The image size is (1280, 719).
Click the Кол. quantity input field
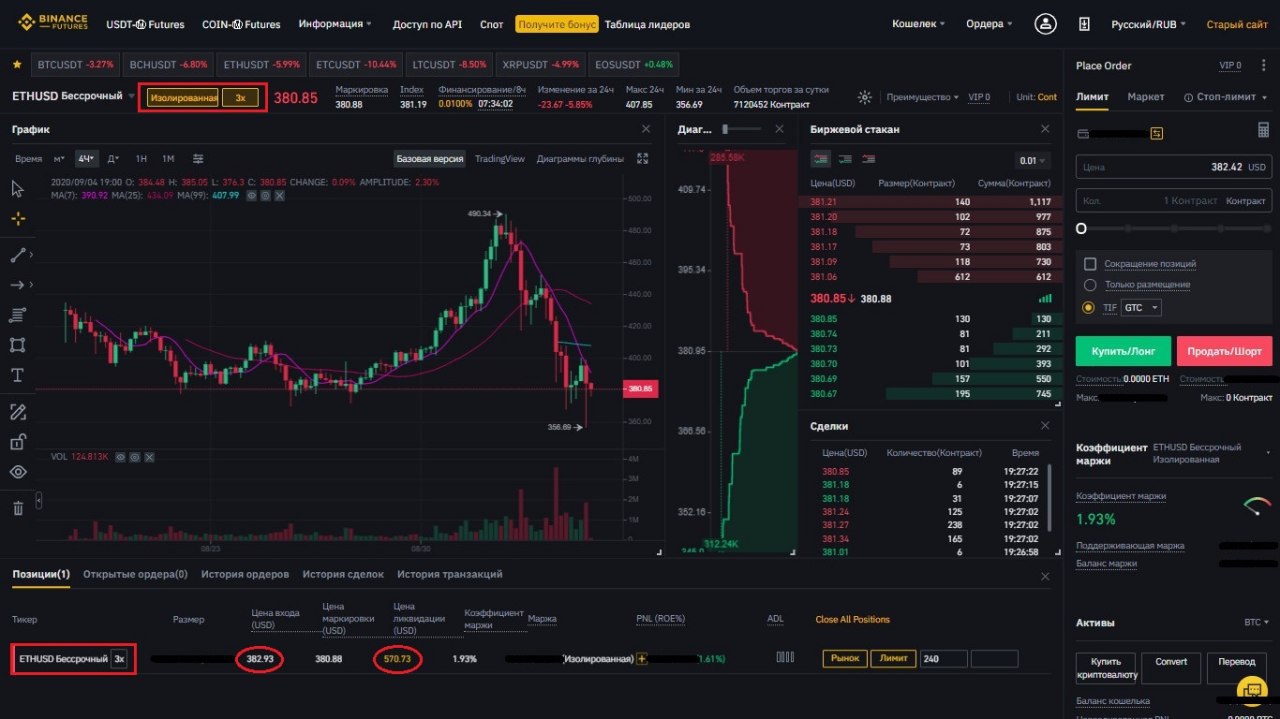coord(1173,201)
